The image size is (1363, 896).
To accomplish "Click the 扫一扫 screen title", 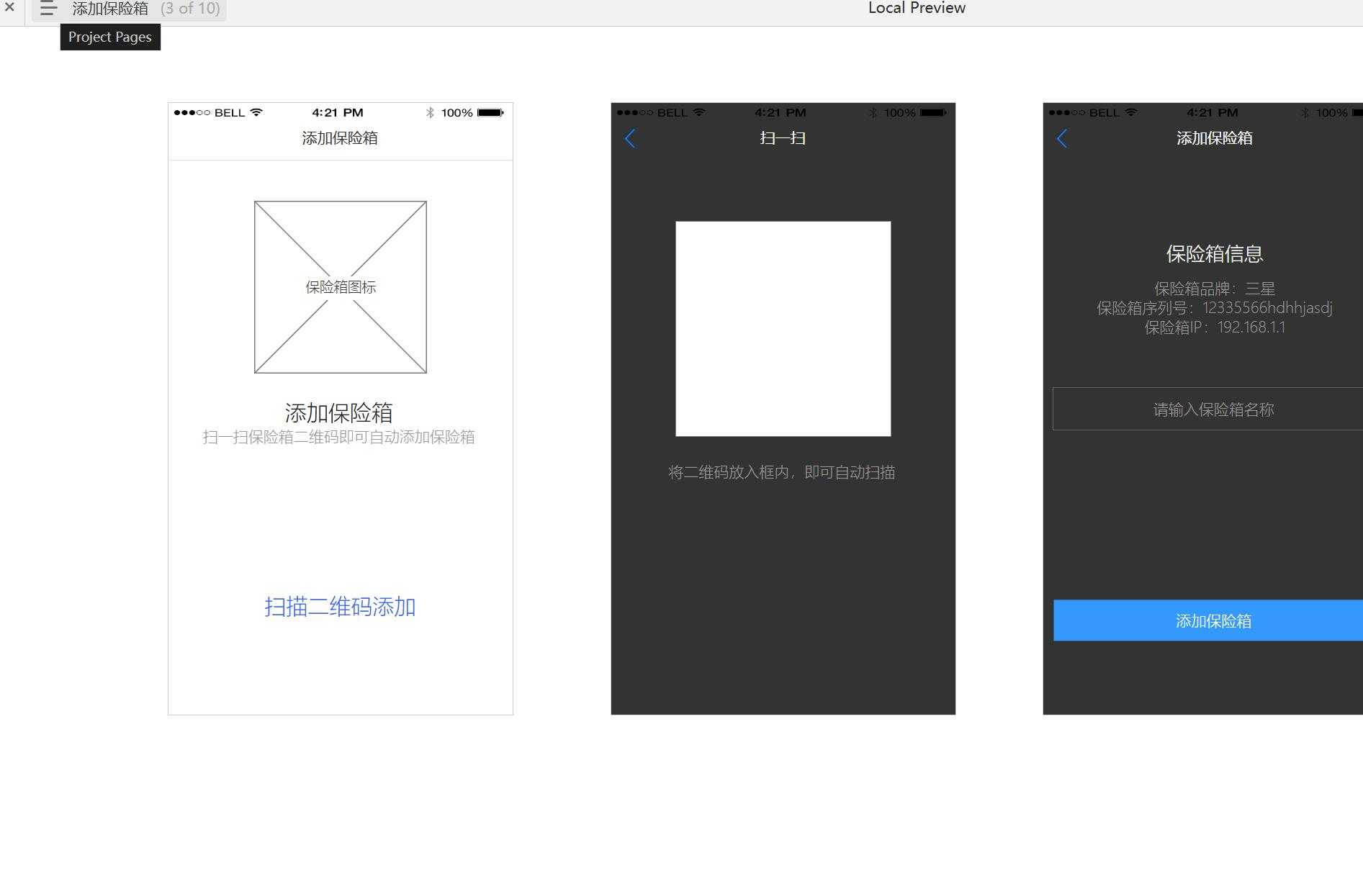I will click(783, 138).
